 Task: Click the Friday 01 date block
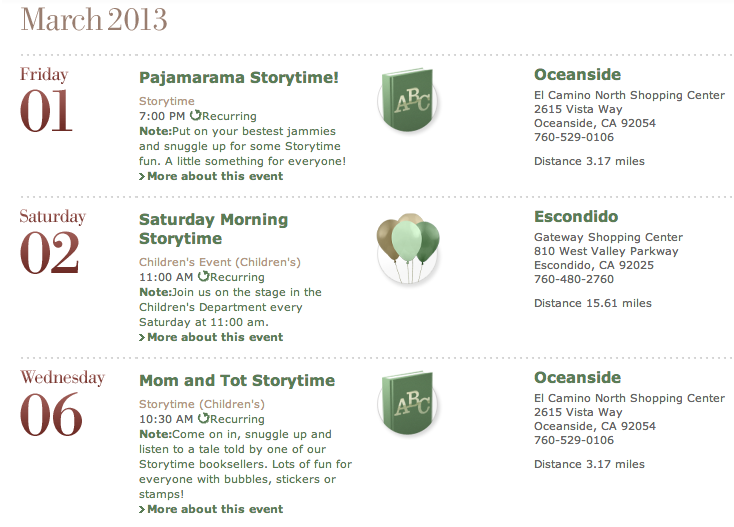46,102
